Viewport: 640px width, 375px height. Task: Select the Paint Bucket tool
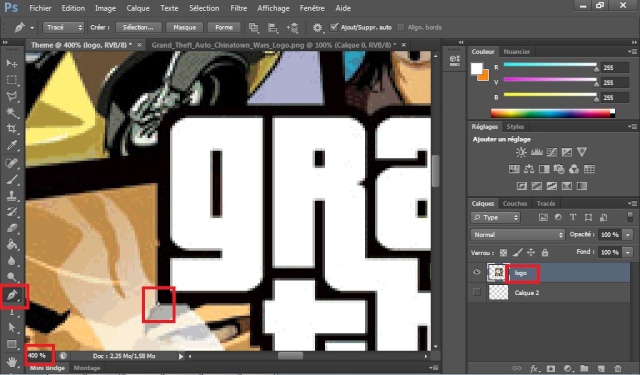pos(12,244)
